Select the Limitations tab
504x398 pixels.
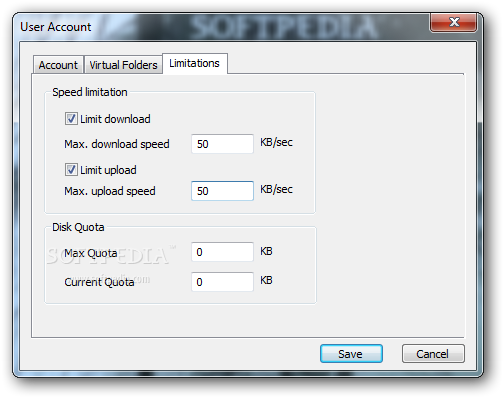click(x=195, y=63)
